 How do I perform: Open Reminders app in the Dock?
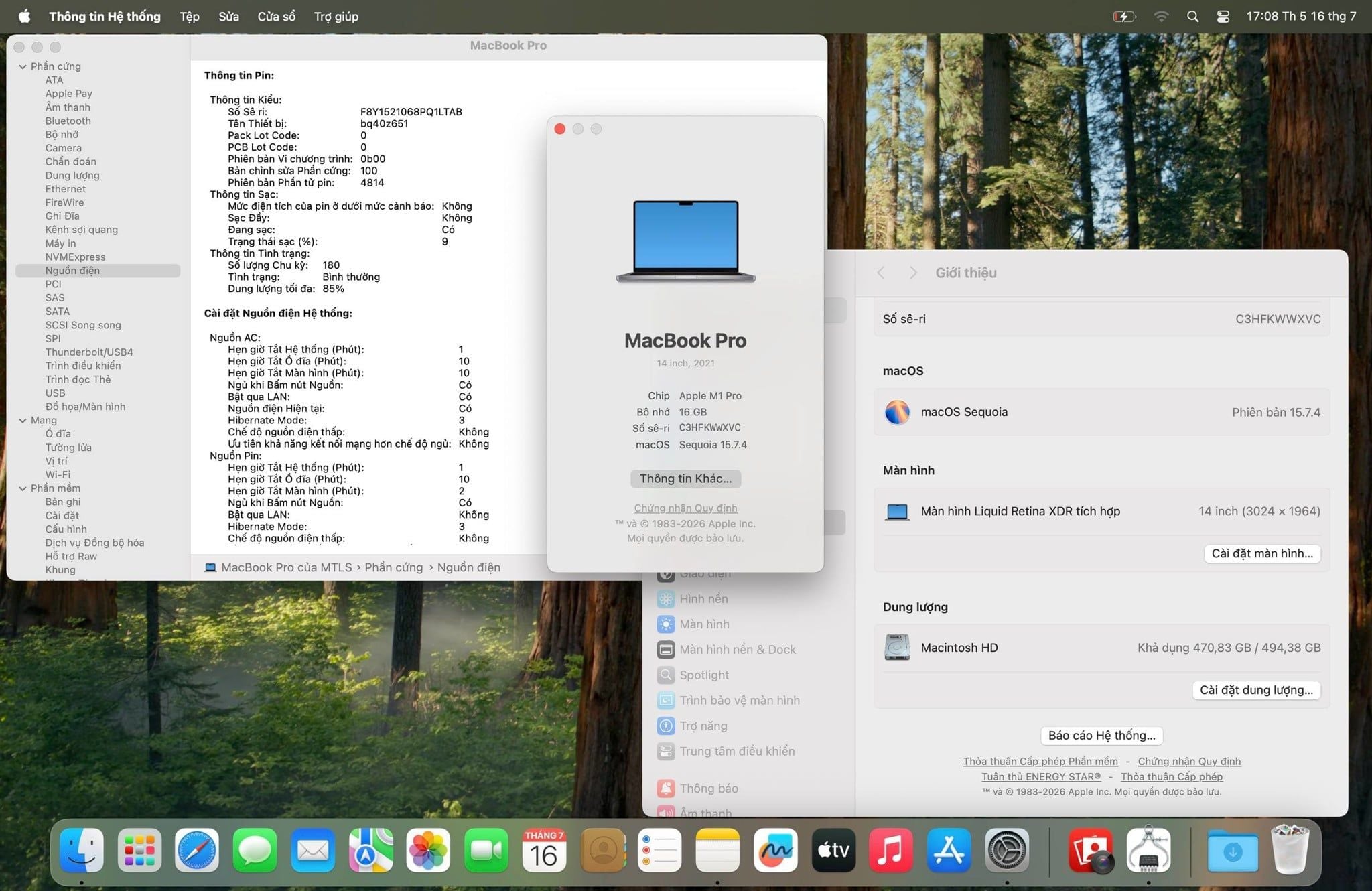click(x=660, y=850)
